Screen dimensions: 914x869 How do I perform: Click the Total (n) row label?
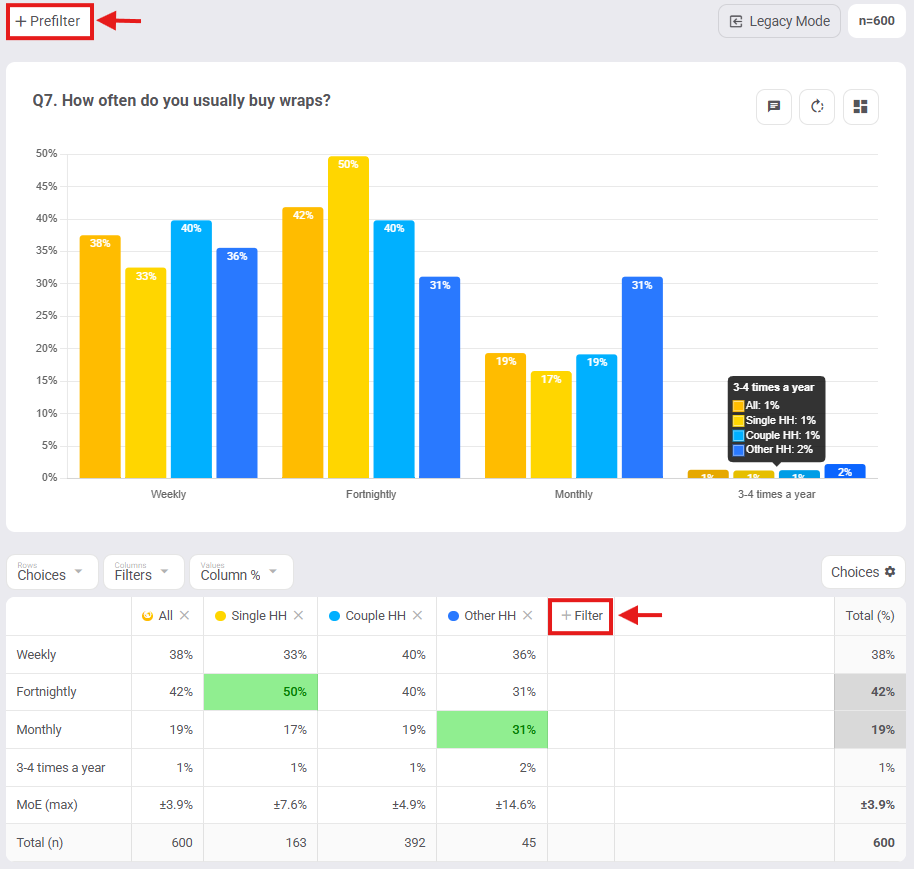click(40, 843)
